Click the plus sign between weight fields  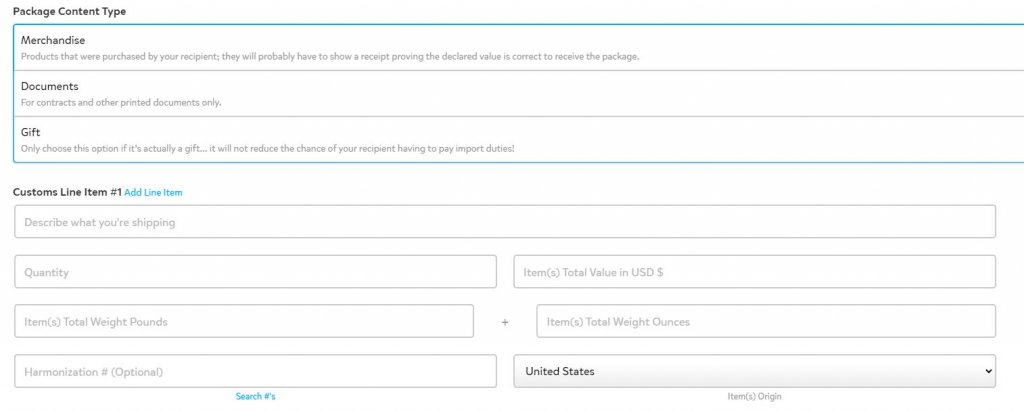pyautogui.click(x=505, y=322)
